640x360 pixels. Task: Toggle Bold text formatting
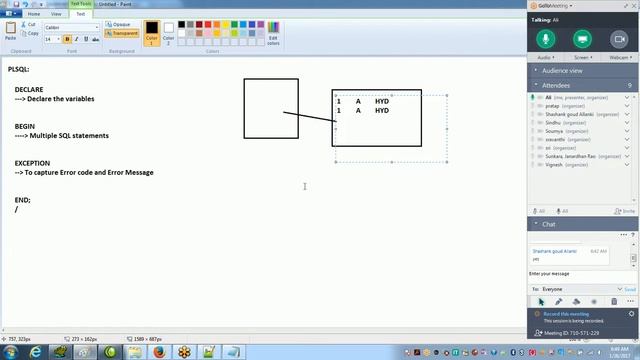click(67, 39)
